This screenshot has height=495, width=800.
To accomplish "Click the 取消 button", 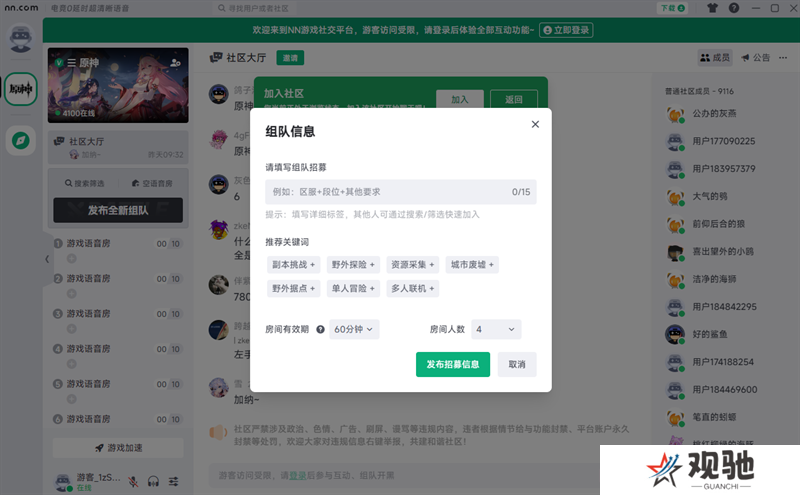I will click(517, 364).
